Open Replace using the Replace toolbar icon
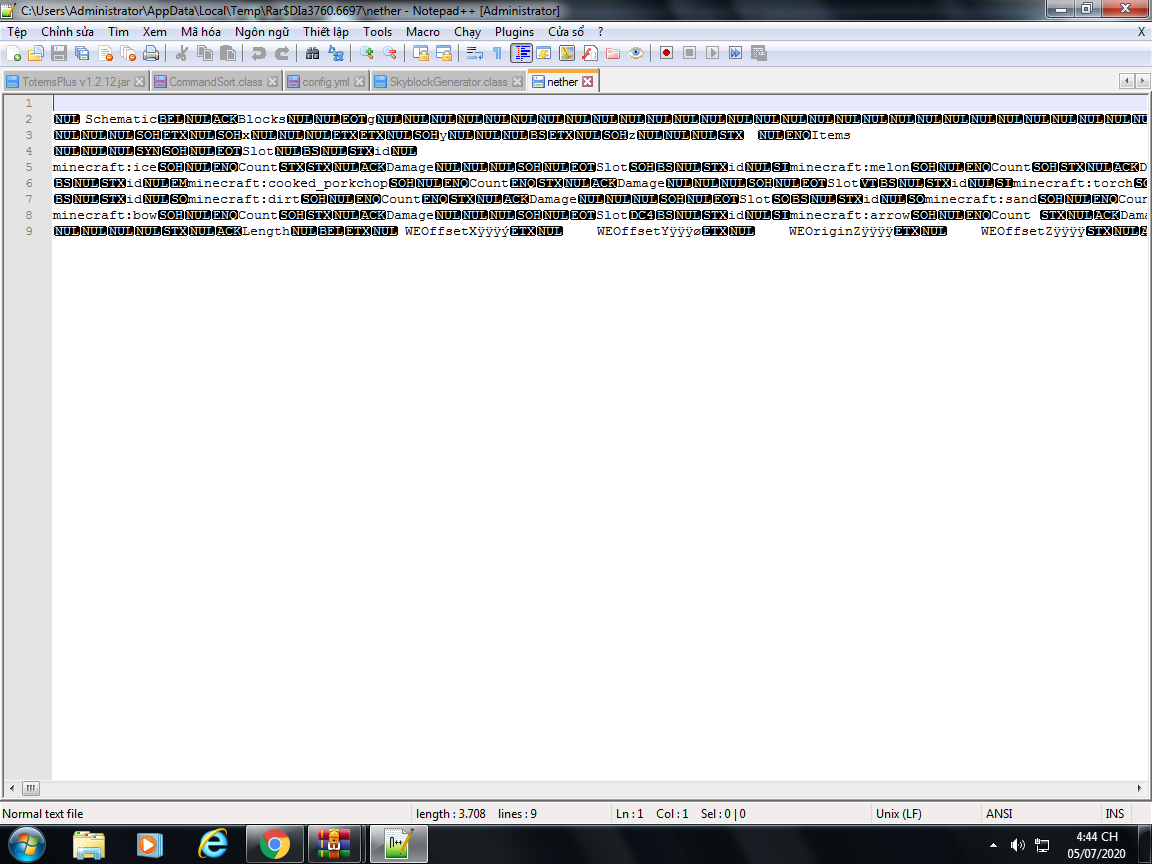The width and height of the screenshot is (1152, 864). click(x=336, y=53)
